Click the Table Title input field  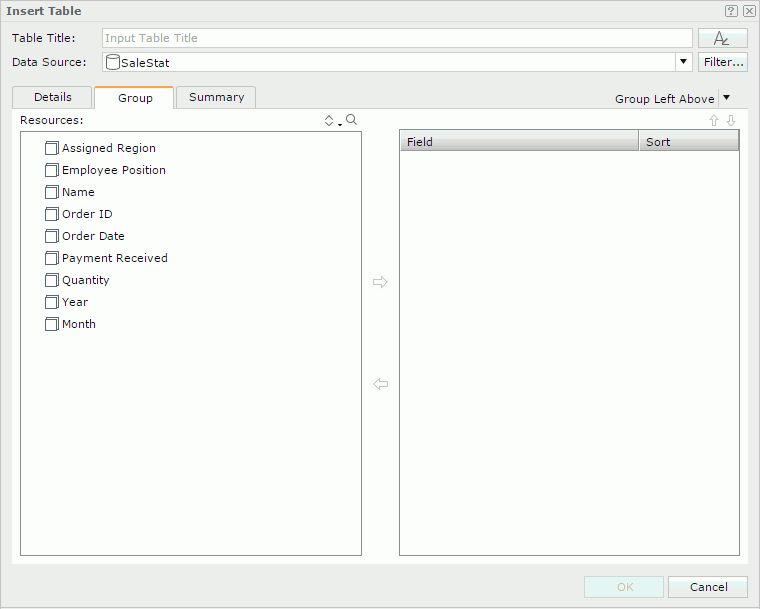coord(397,38)
